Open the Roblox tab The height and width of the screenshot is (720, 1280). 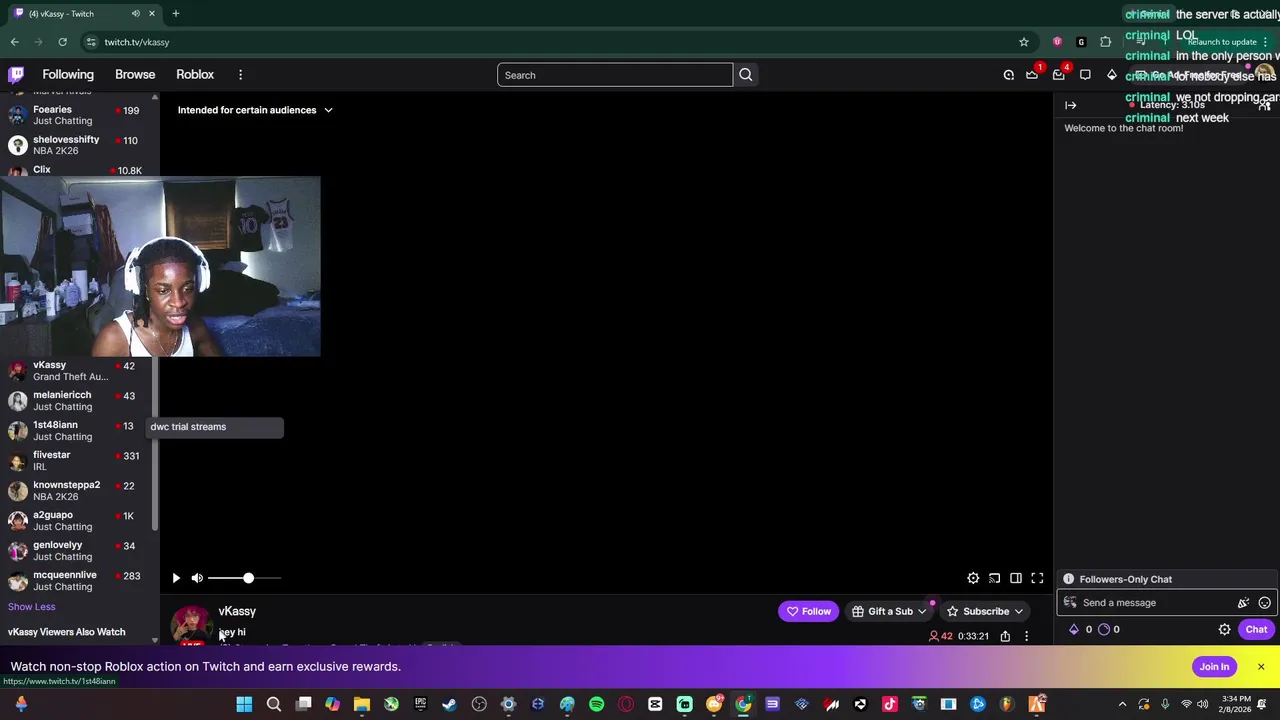click(x=195, y=75)
